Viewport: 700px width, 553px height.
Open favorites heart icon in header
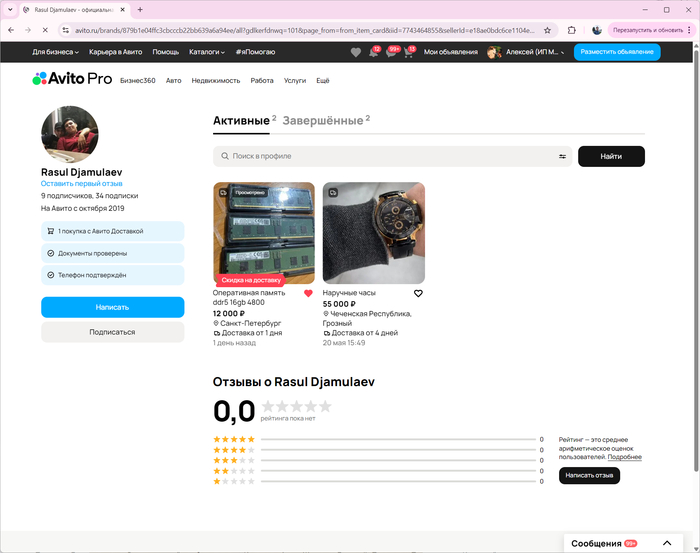tap(356, 52)
